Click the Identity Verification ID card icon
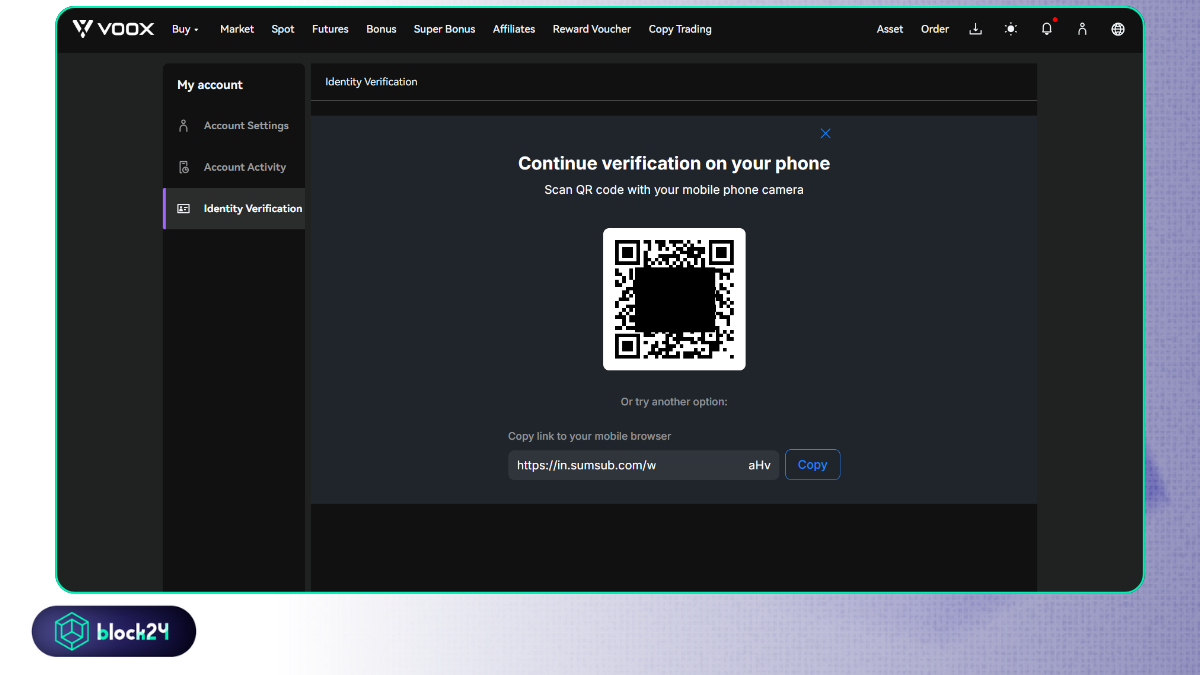Screen dimensions: 1200x675 tap(183, 208)
